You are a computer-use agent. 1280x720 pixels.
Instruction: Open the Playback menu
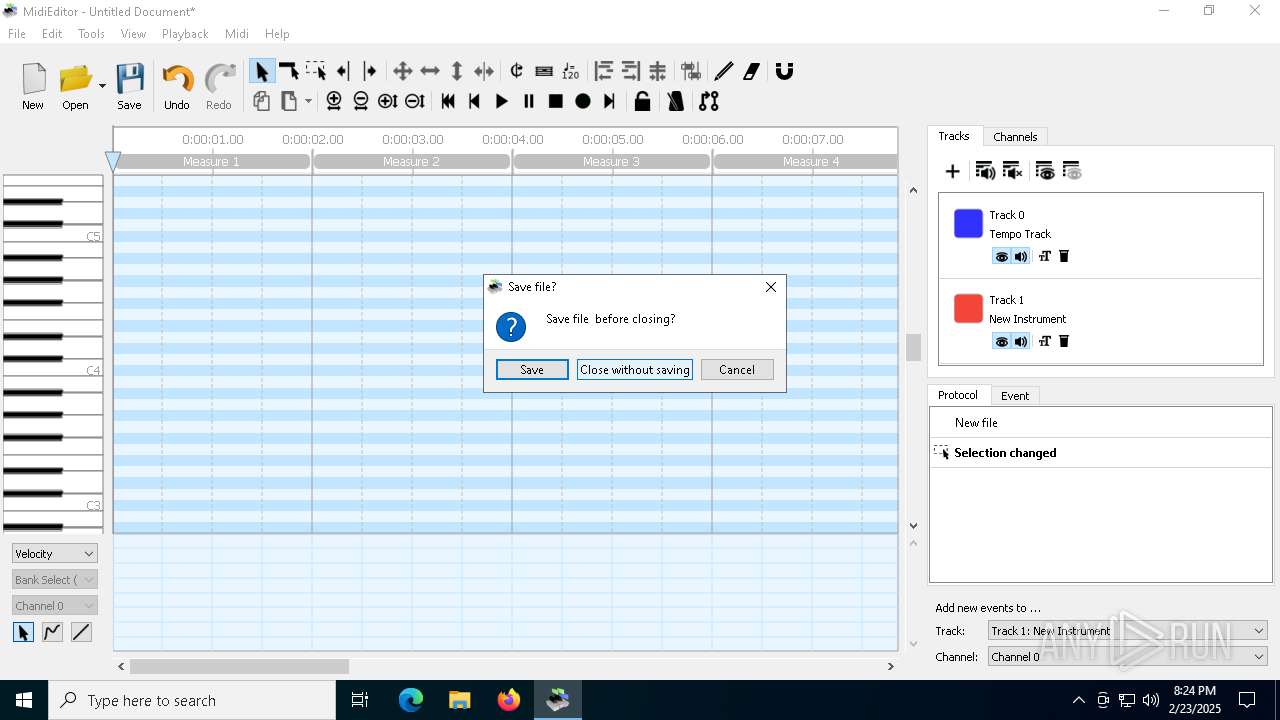185,34
